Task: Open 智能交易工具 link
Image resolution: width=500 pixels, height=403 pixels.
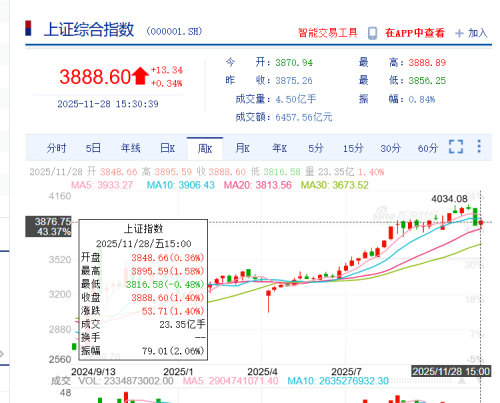Action: point(328,33)
